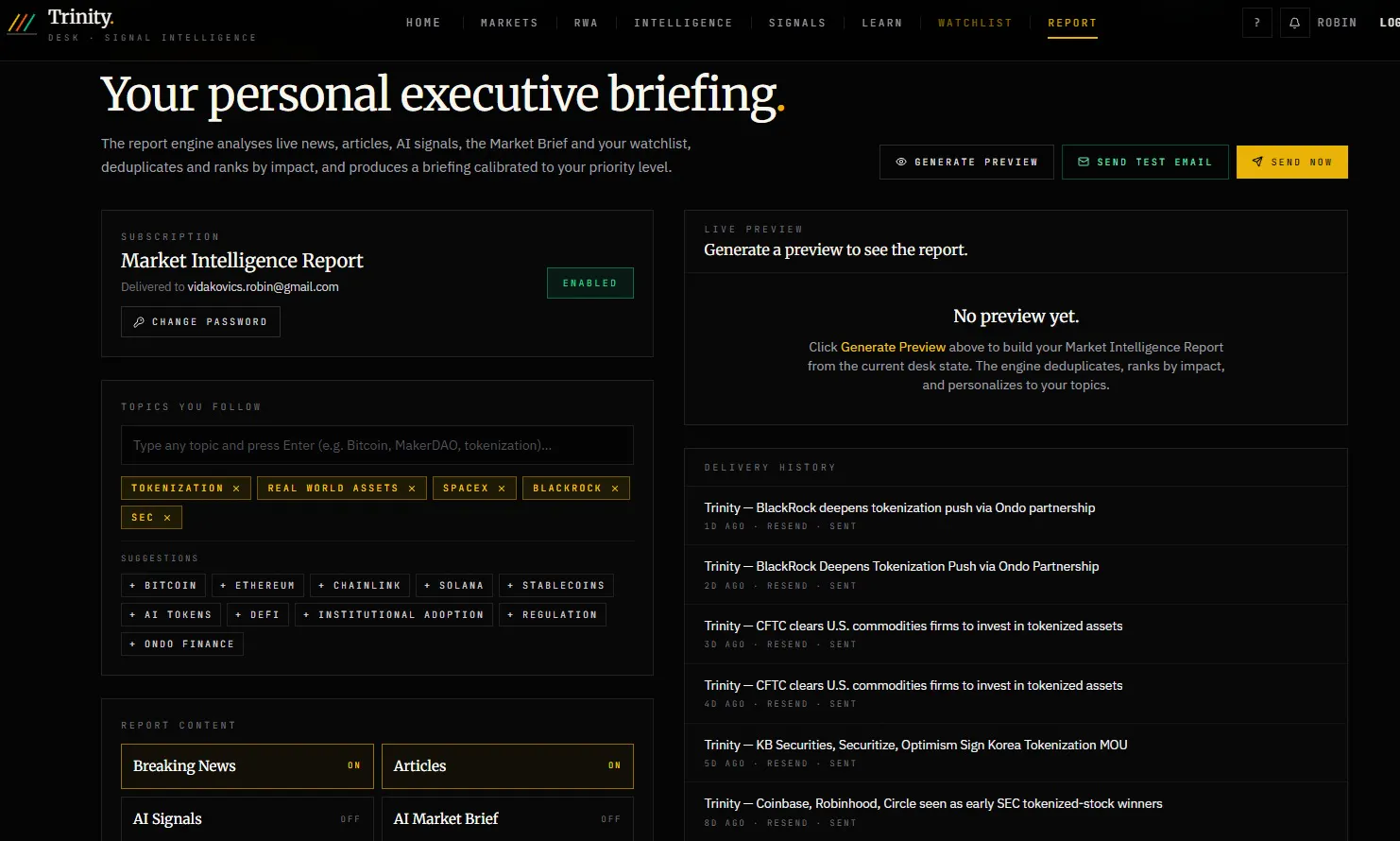Add the Chainlink suggested topic
This screenshot has width=1400, height=841.
click(360, 586)
